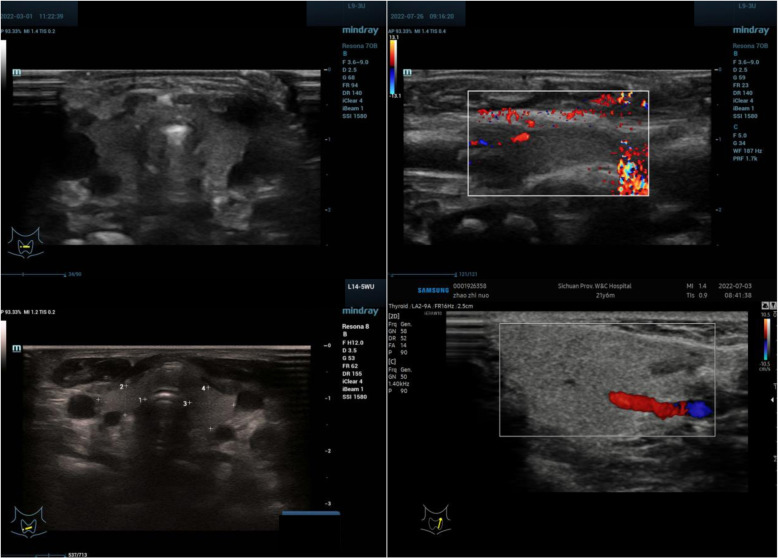Click the 'FA 14' value in the Samsung panel
Viewport: 778px width, 558px height.
(397, 345)
